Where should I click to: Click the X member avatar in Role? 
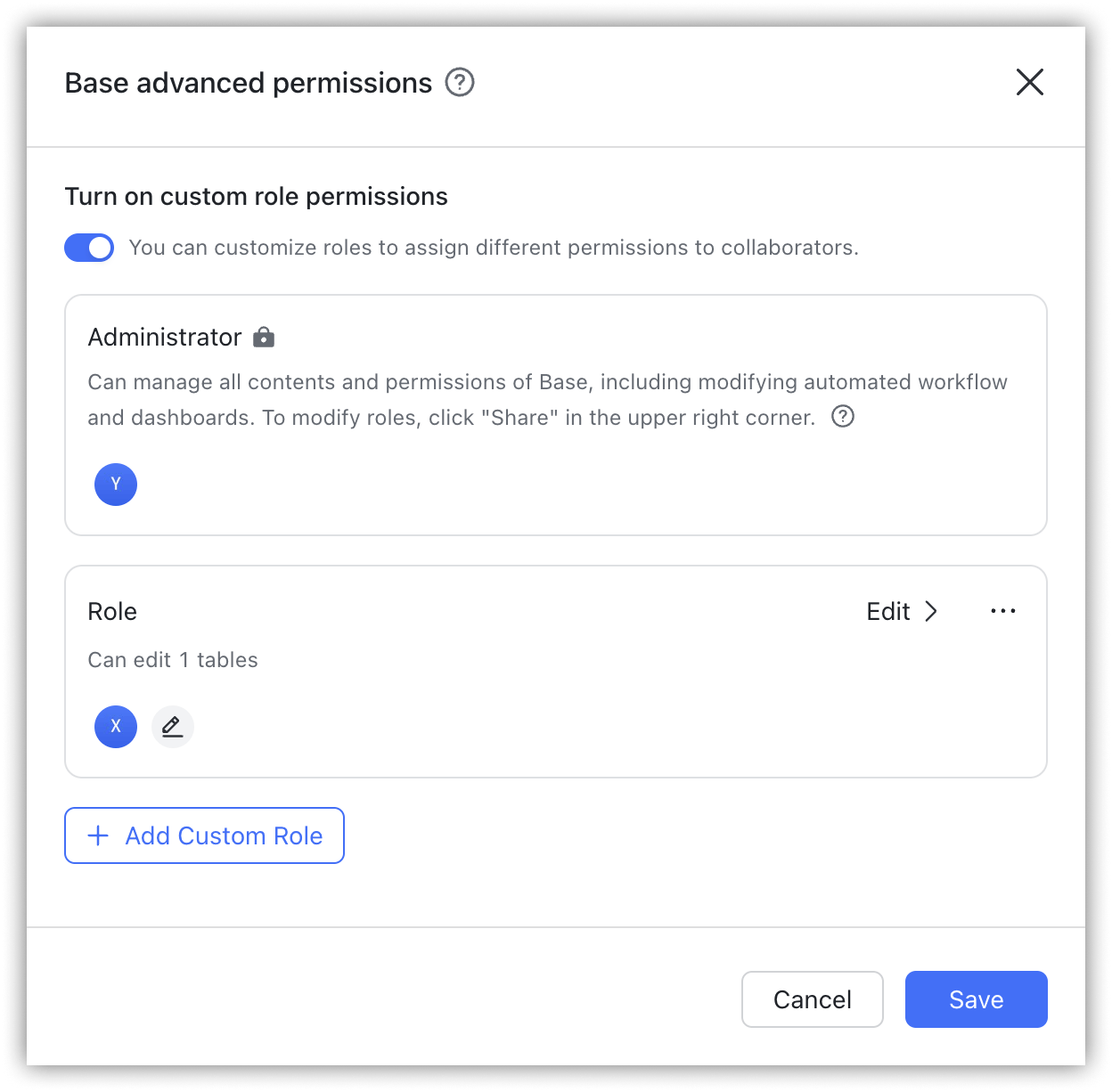tap(116, 727)
